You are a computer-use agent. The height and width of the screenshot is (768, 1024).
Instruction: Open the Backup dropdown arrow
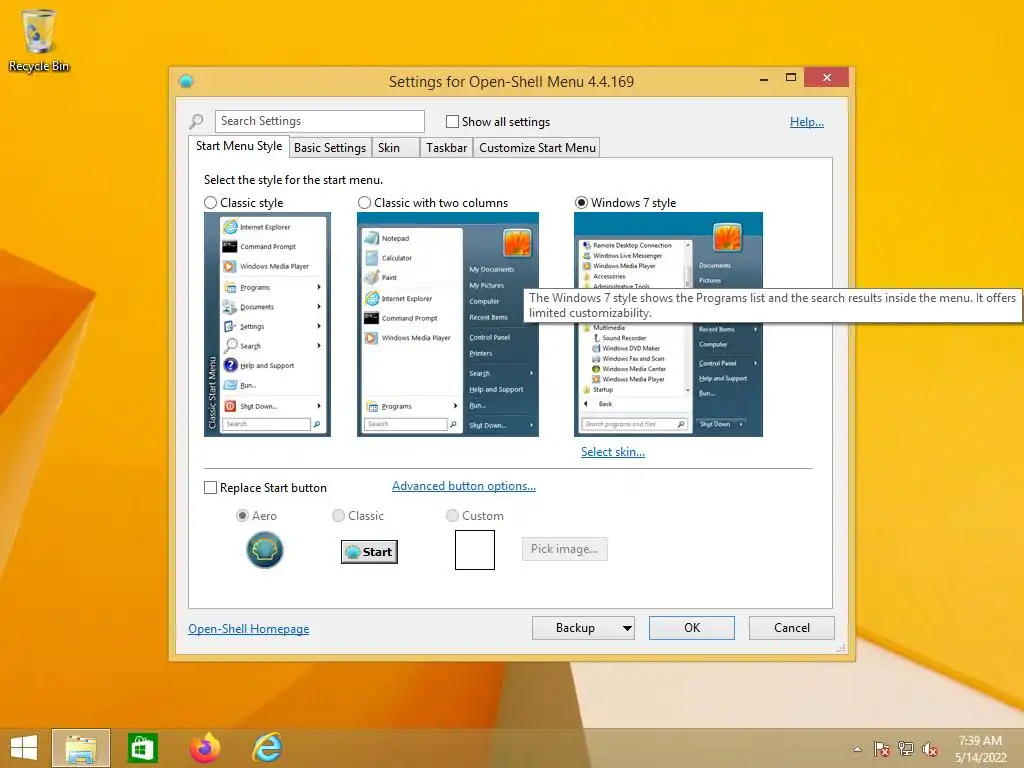pyautogui.click(x=627, y=628)
